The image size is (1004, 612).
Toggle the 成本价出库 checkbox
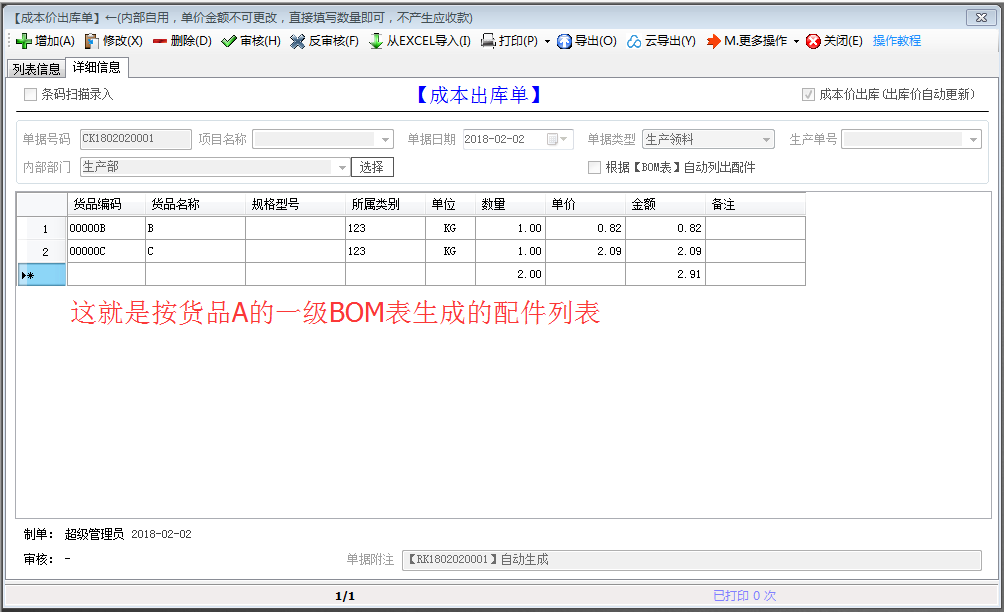pos(808,94)
